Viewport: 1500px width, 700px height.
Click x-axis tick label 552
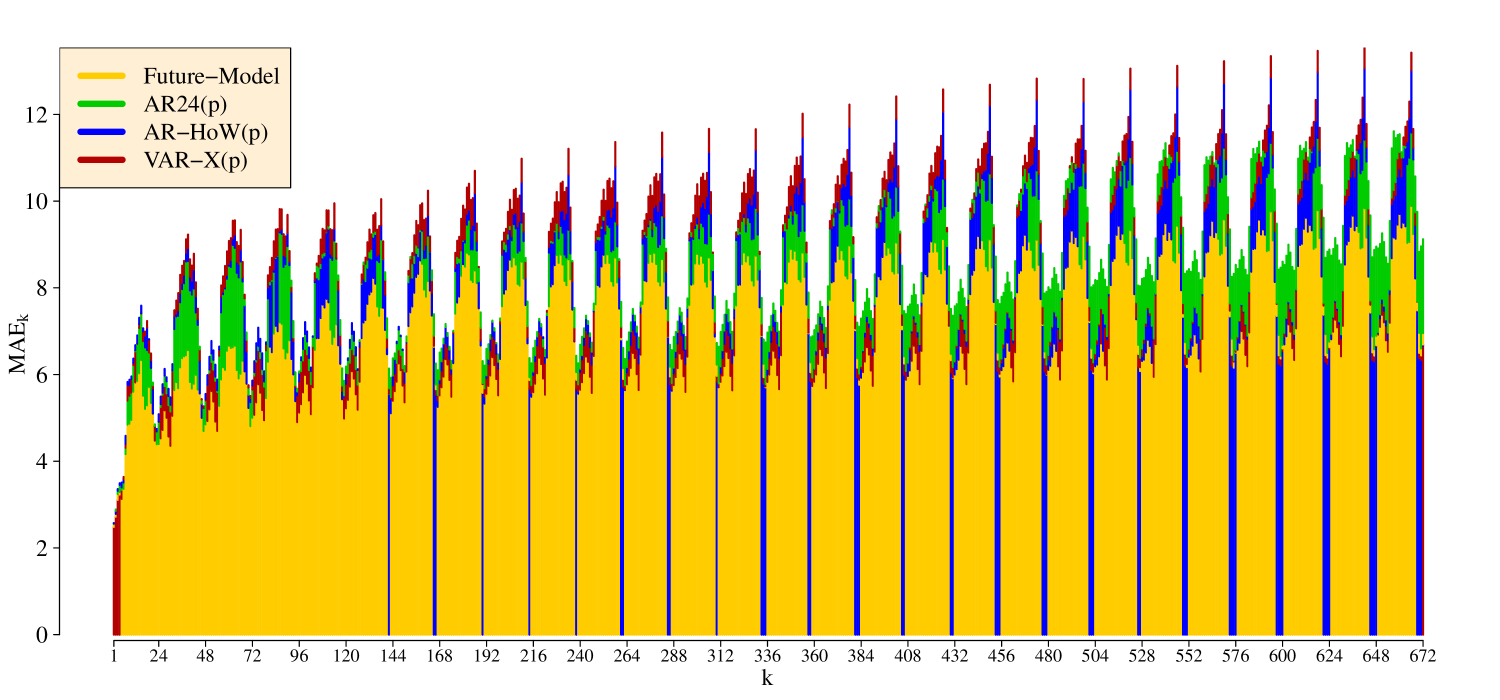click(x=1188, y=656)
